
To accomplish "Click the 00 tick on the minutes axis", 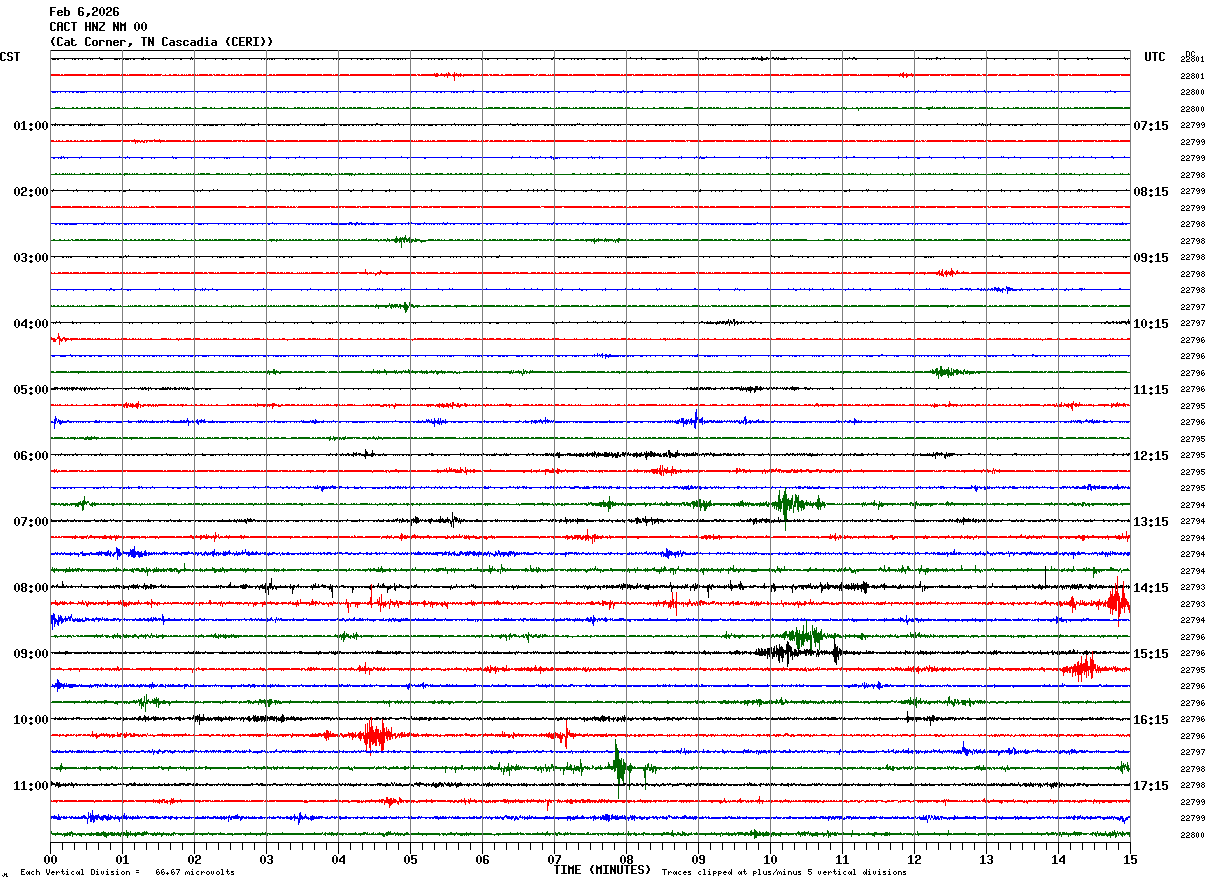I will click(x=51, y=859).
